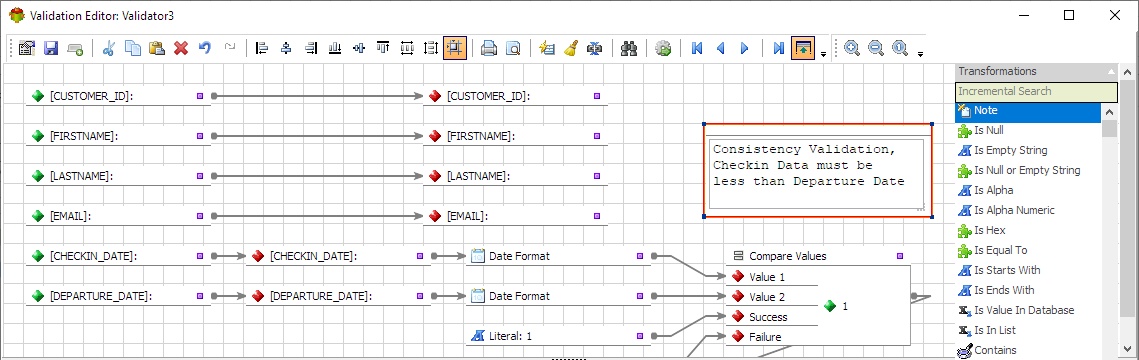
Task: Go to the first record arrow
Action: click(x=697, y=49)
